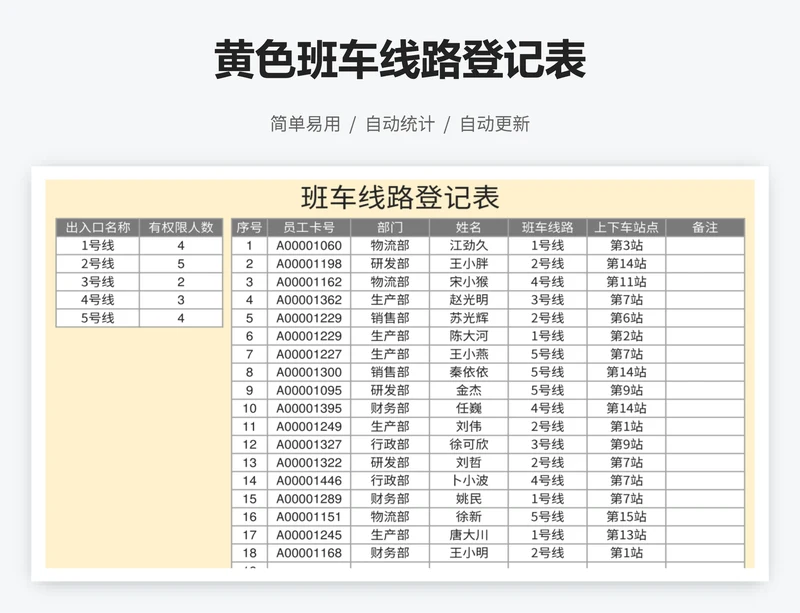
Task: Click the name 王小胖
Action: 469,264
